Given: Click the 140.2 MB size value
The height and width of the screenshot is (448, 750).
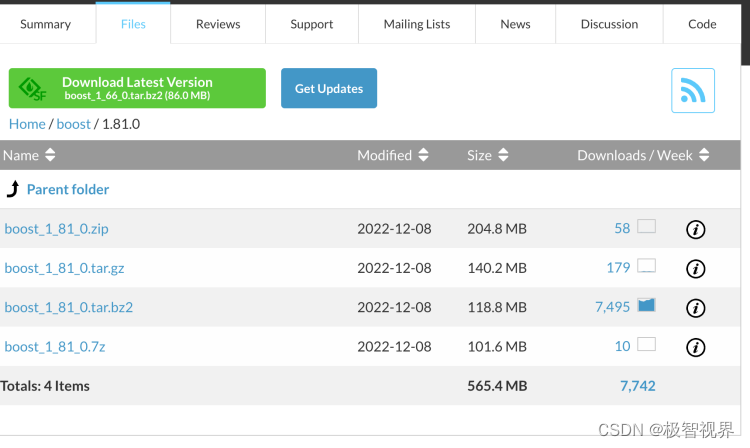Looking at the screenshot, I should pyautogui.click(x=497, y=268).
